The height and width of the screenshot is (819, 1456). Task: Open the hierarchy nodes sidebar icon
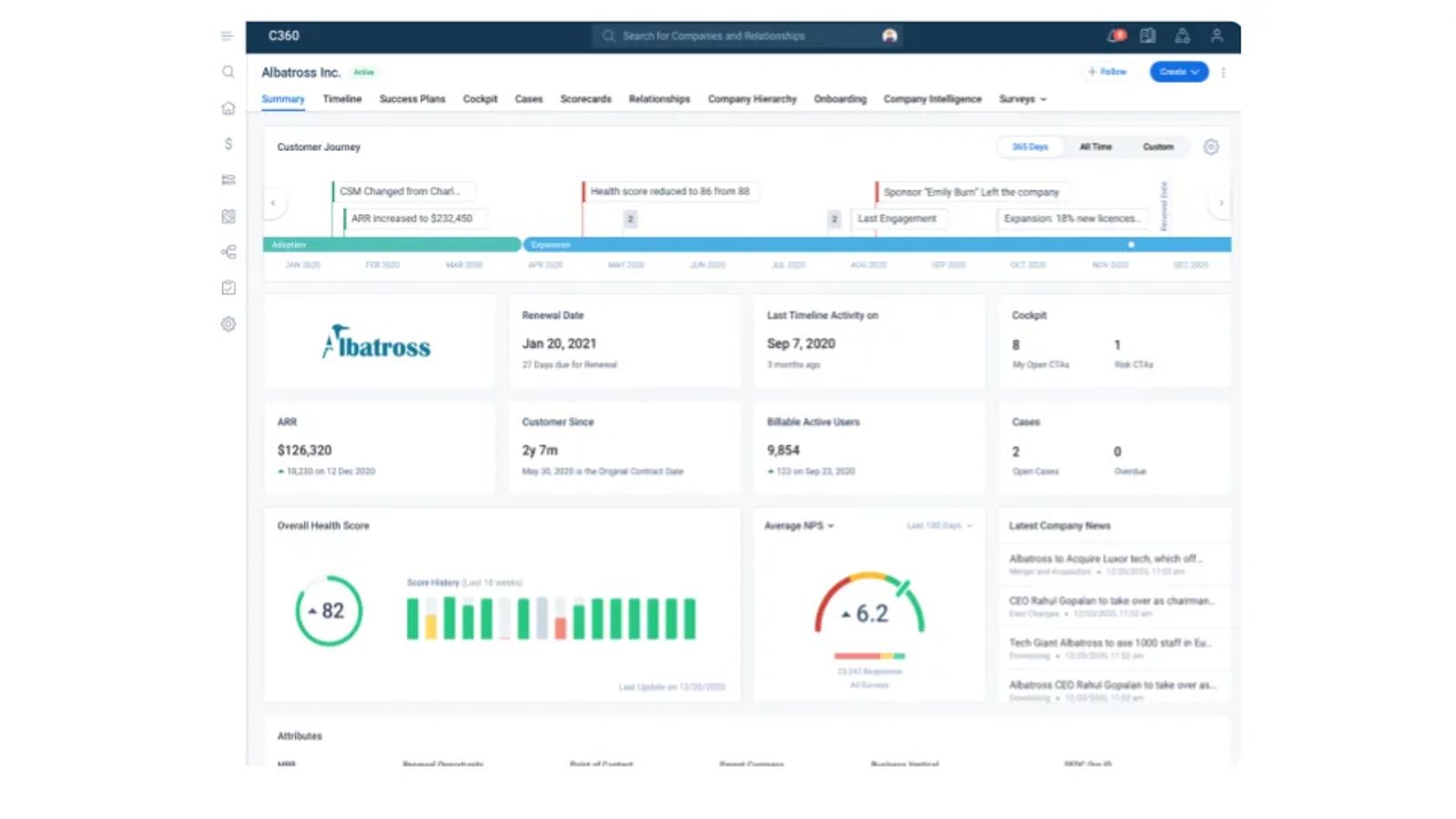point(228,252)
